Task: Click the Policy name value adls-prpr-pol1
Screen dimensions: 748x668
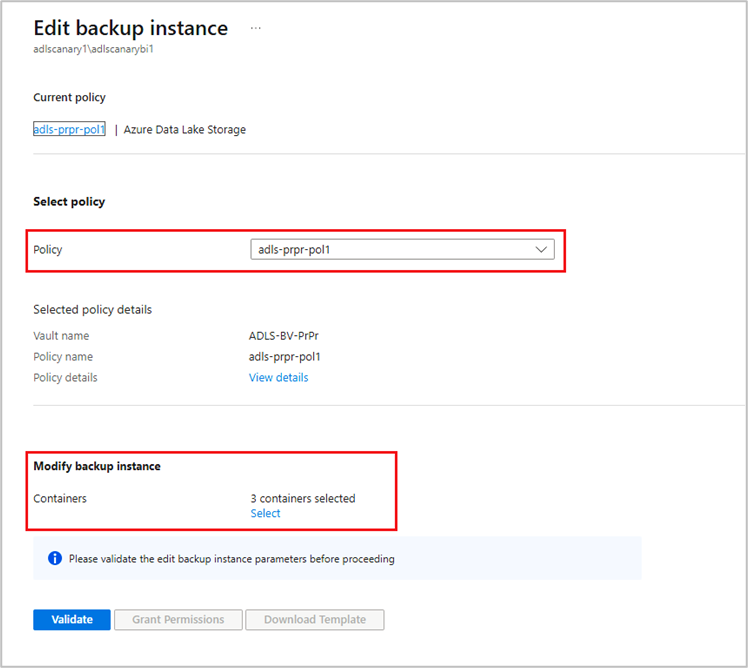Action: (285, 357)
